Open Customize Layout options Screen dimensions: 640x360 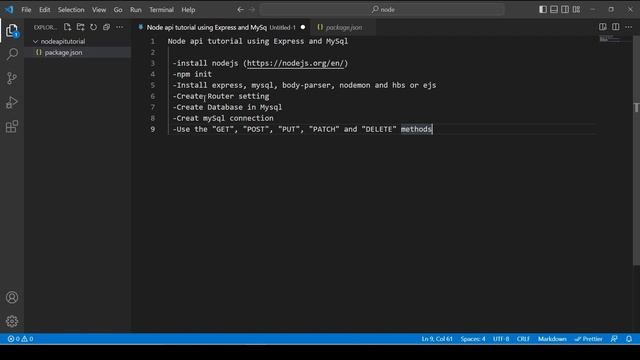[576, 9]
